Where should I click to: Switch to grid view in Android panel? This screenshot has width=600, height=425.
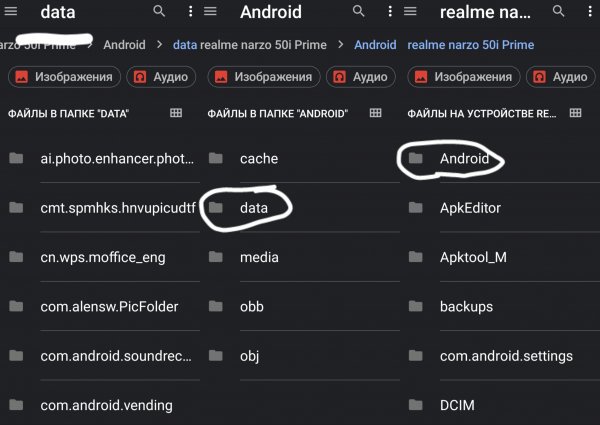[x=375, y=113]
